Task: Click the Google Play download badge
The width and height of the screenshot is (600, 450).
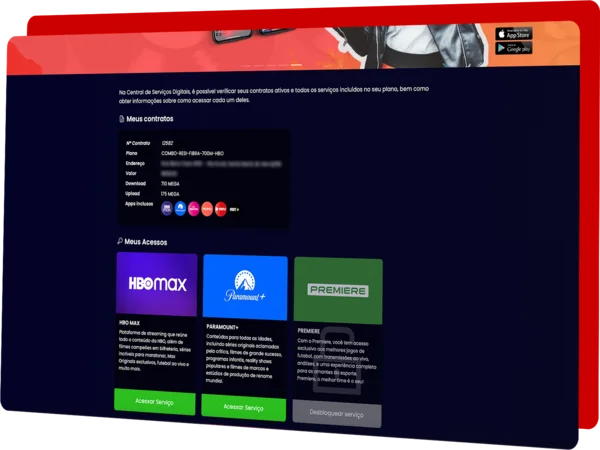Action: [x=514, y=48]
